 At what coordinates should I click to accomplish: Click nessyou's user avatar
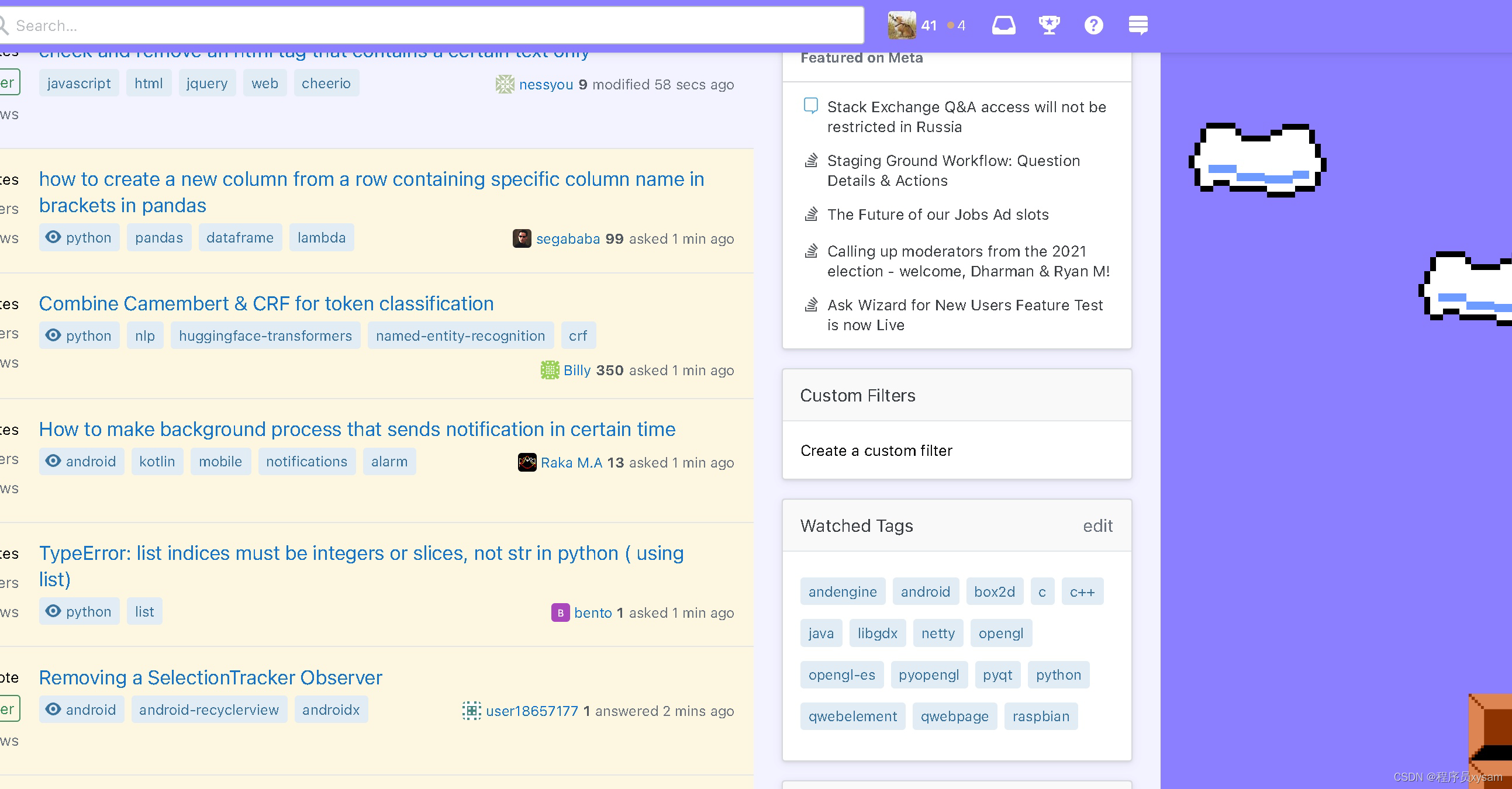[504, 85]
